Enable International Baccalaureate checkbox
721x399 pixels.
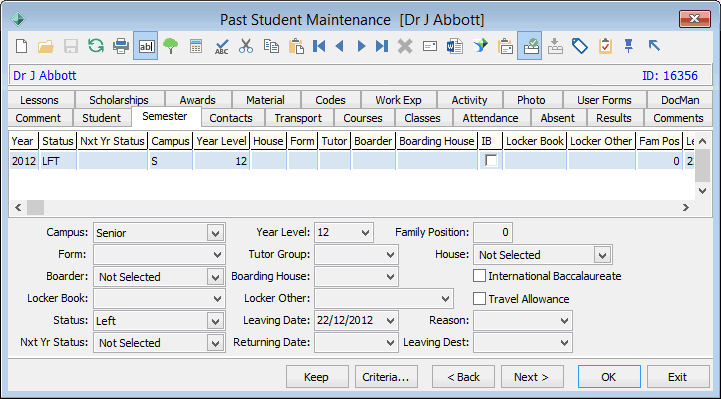[480, 276]
